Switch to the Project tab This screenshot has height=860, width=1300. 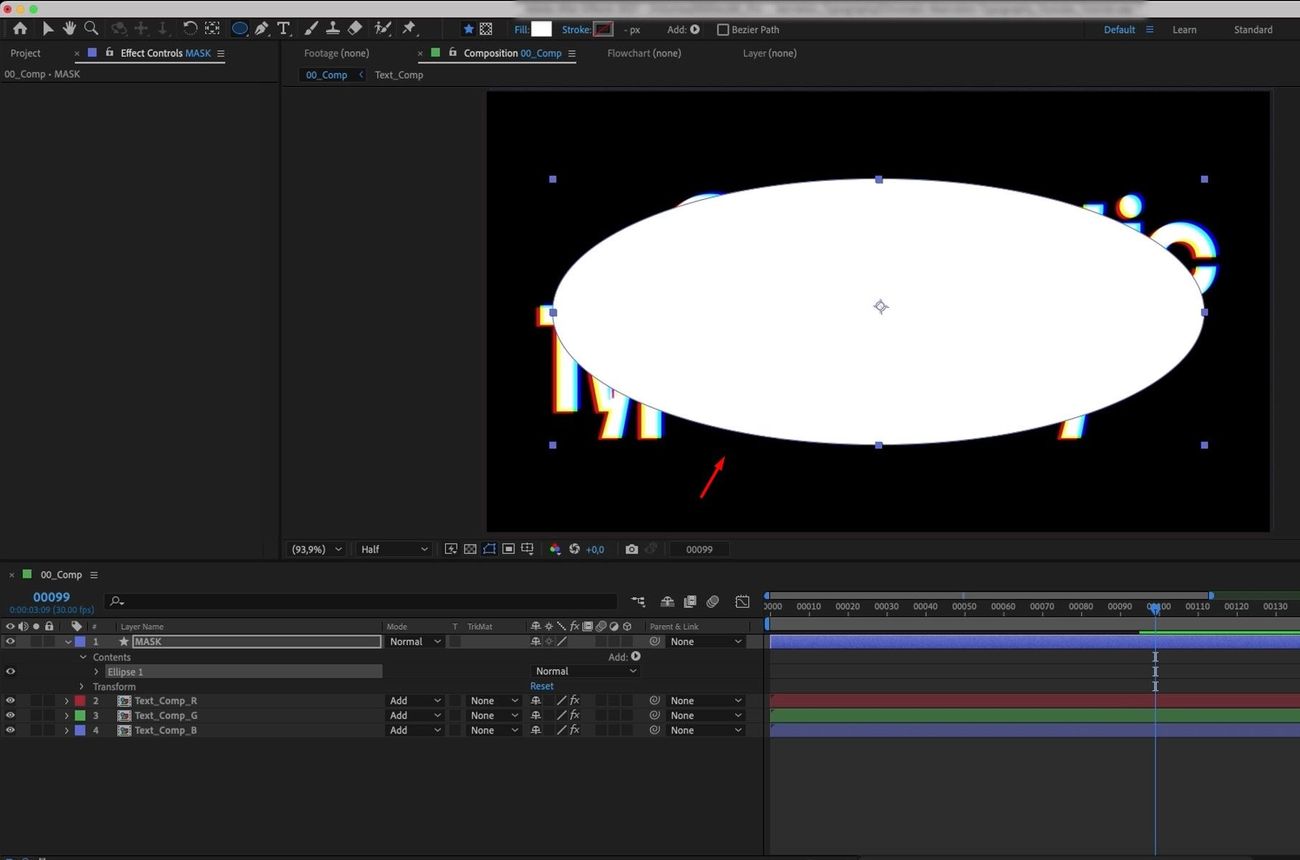pos(25,52)
